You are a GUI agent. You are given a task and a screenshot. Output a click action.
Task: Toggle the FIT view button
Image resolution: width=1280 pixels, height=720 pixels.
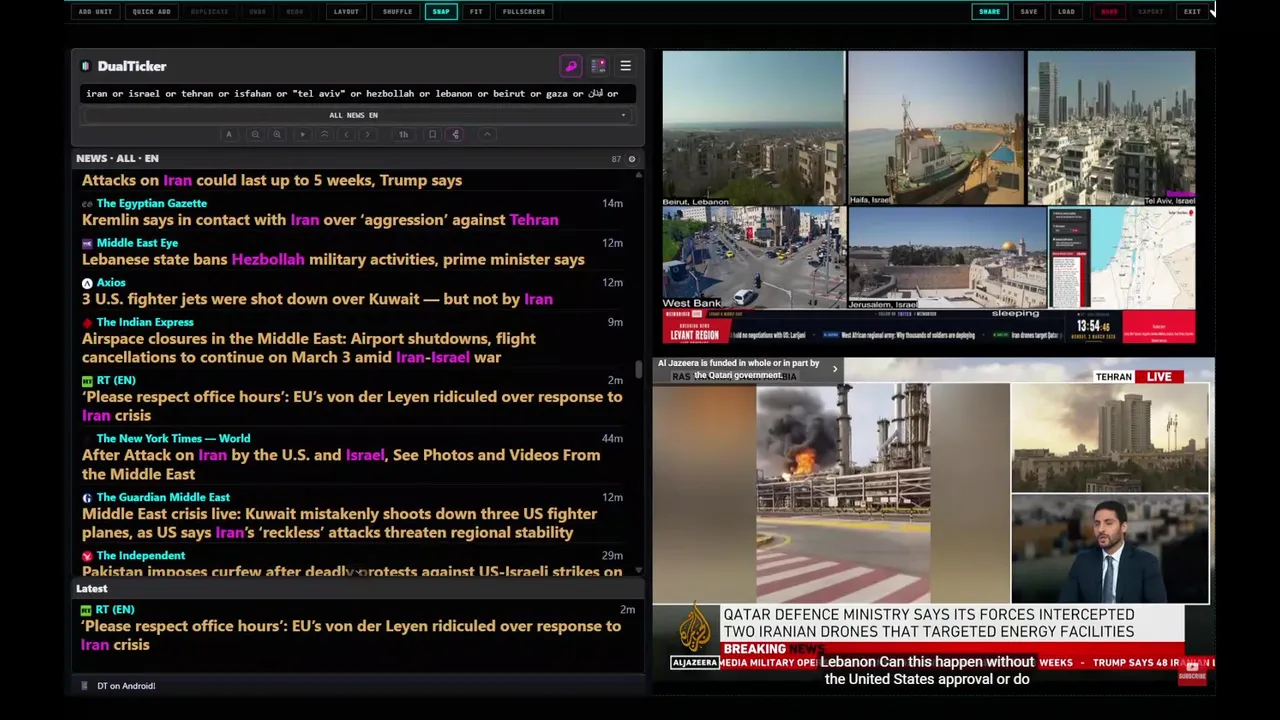pyautogui.click(x=476, y=12)
